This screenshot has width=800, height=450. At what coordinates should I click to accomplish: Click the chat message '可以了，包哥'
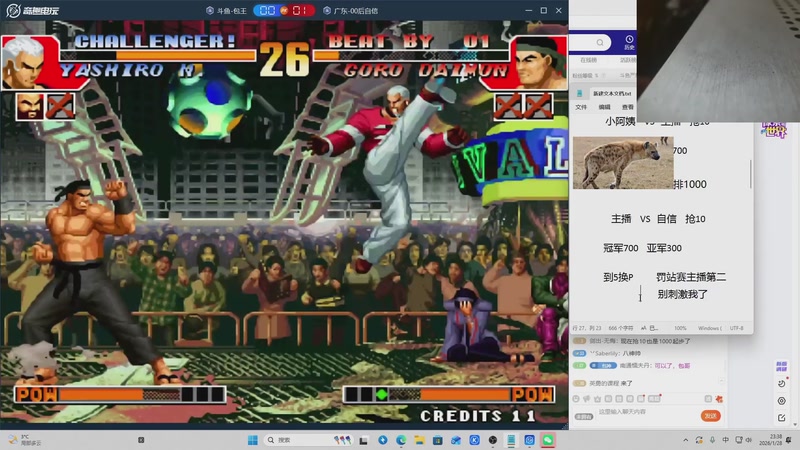coord(672,365)
